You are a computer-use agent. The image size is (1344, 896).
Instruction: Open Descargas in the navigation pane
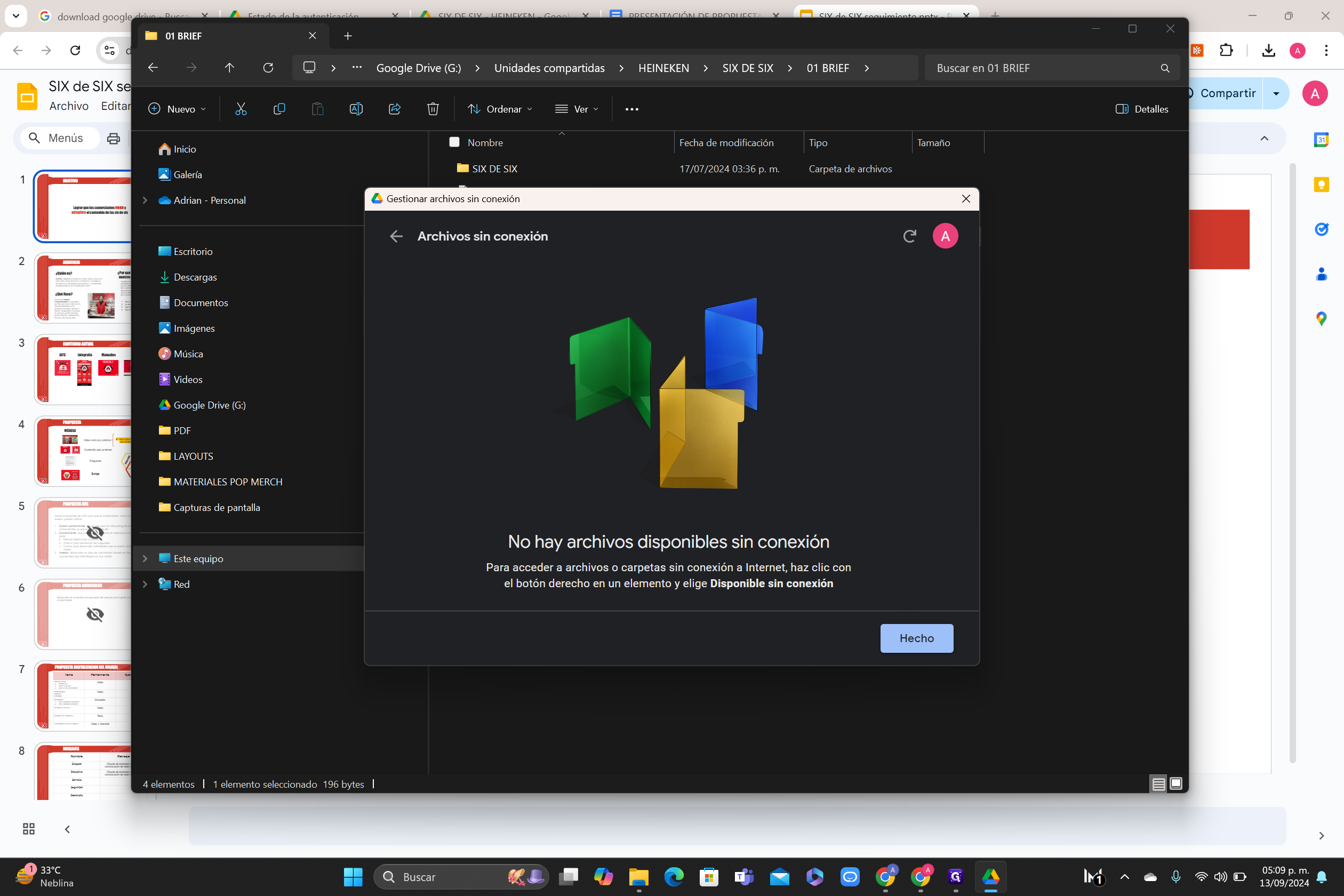pos(195,277)
